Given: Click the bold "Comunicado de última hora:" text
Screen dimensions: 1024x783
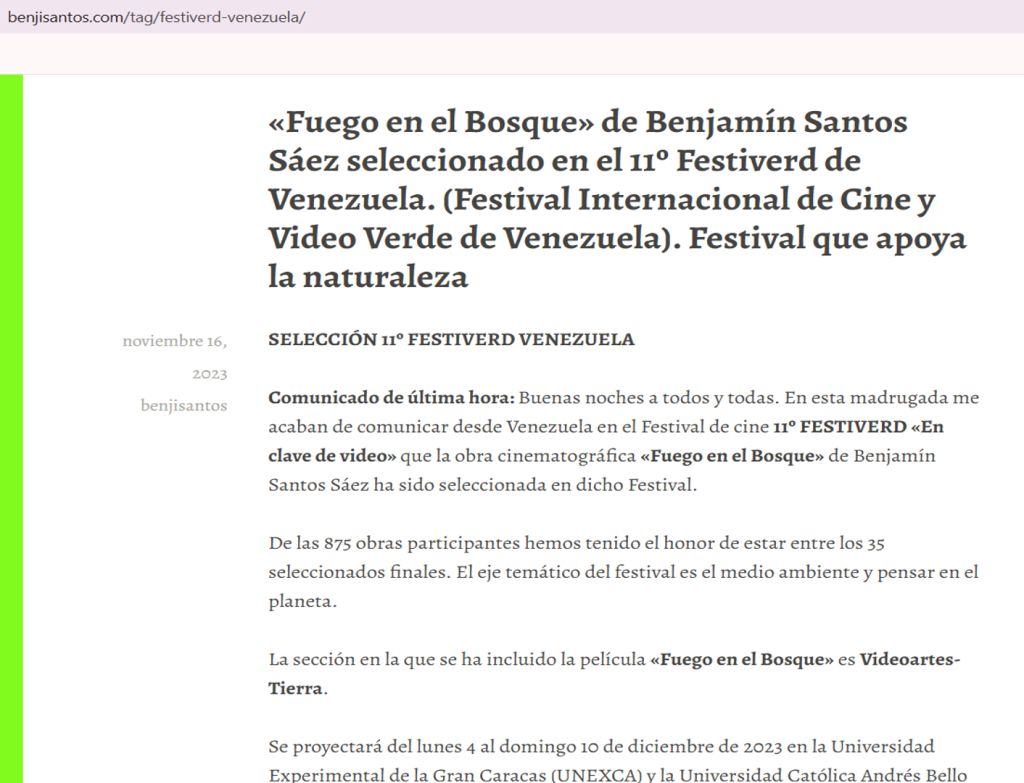Looking at the screenshot, I should pyautogui.click(x=391, y=397).
